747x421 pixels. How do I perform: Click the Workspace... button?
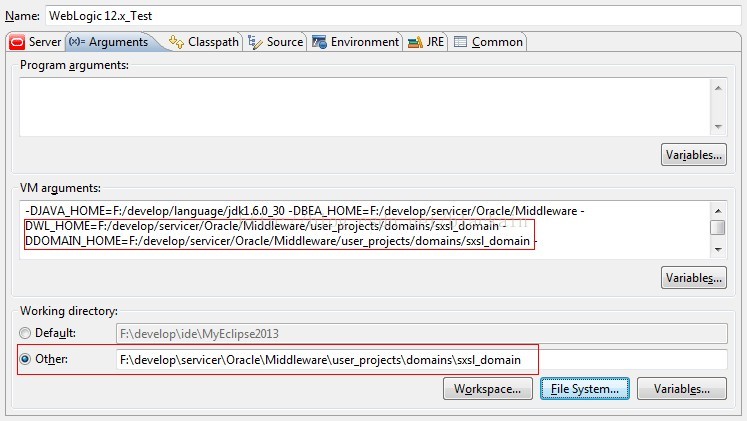point(488,389)
